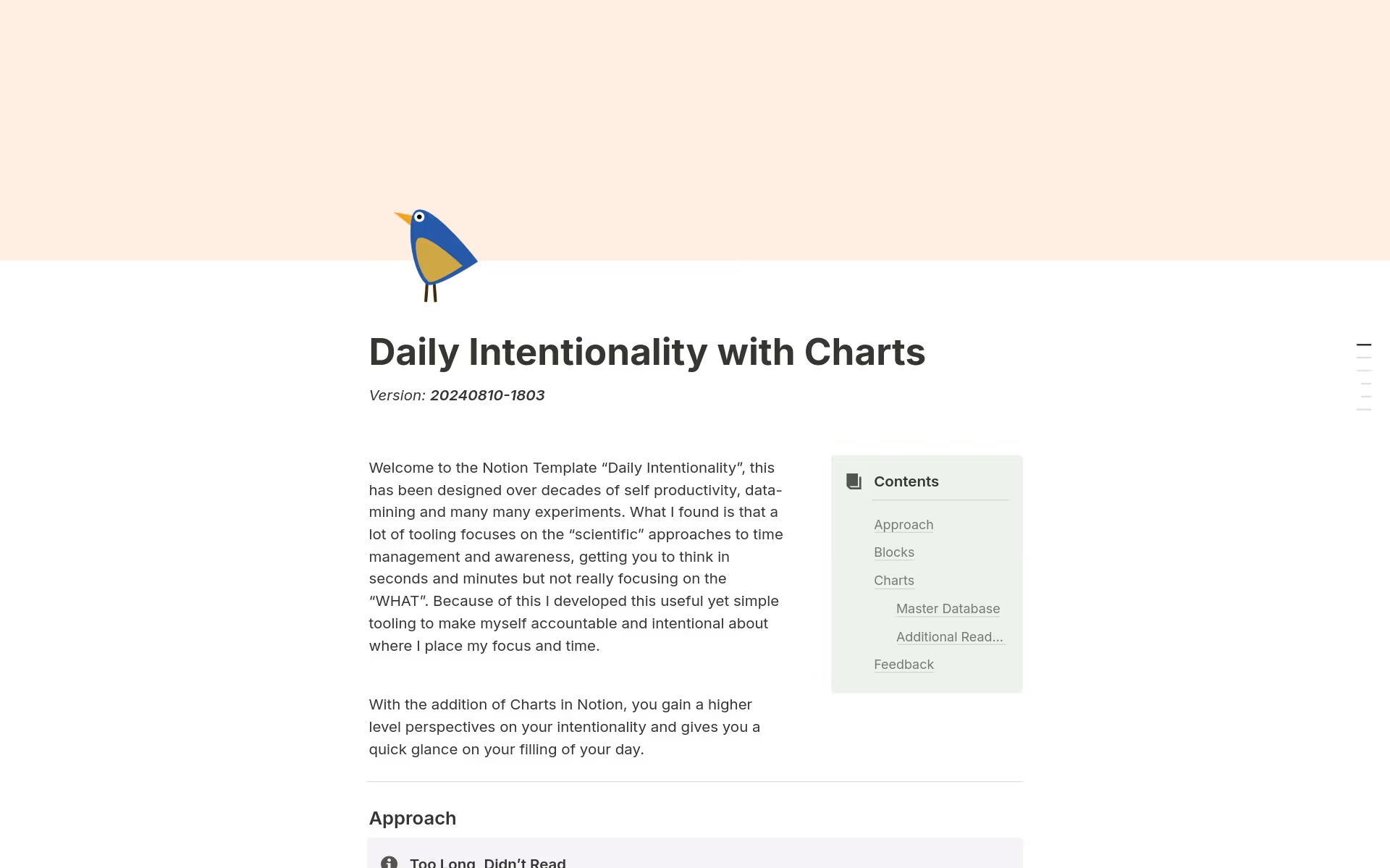1390x868 pixels.
Task: Jump to Approach in the Contents list
Action: pyautogui.click(x=903, y=525)
